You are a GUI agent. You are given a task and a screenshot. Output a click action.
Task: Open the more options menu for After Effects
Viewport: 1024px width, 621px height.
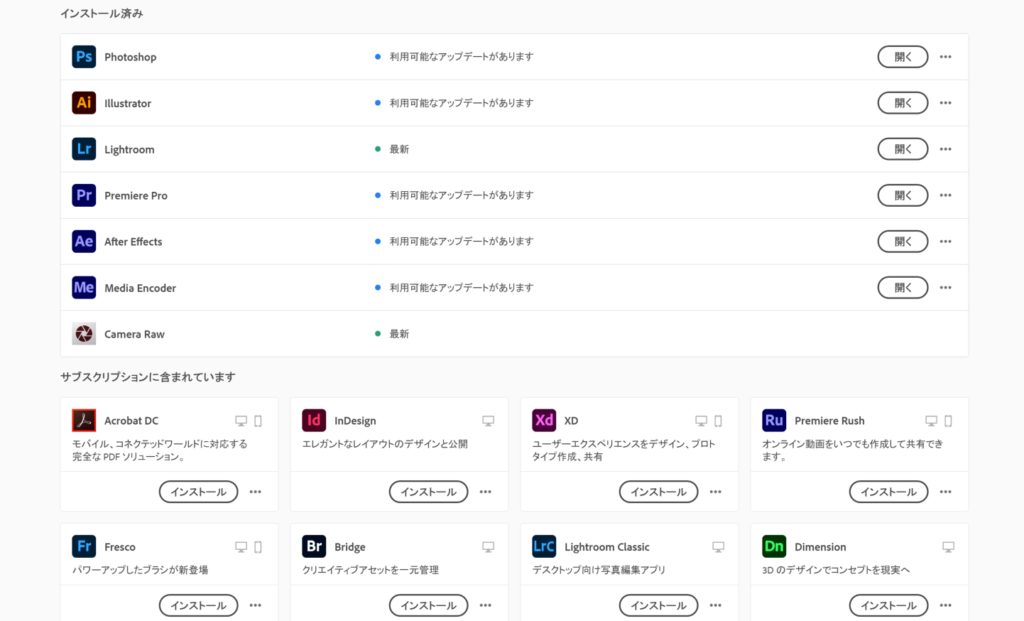point(946,241)
